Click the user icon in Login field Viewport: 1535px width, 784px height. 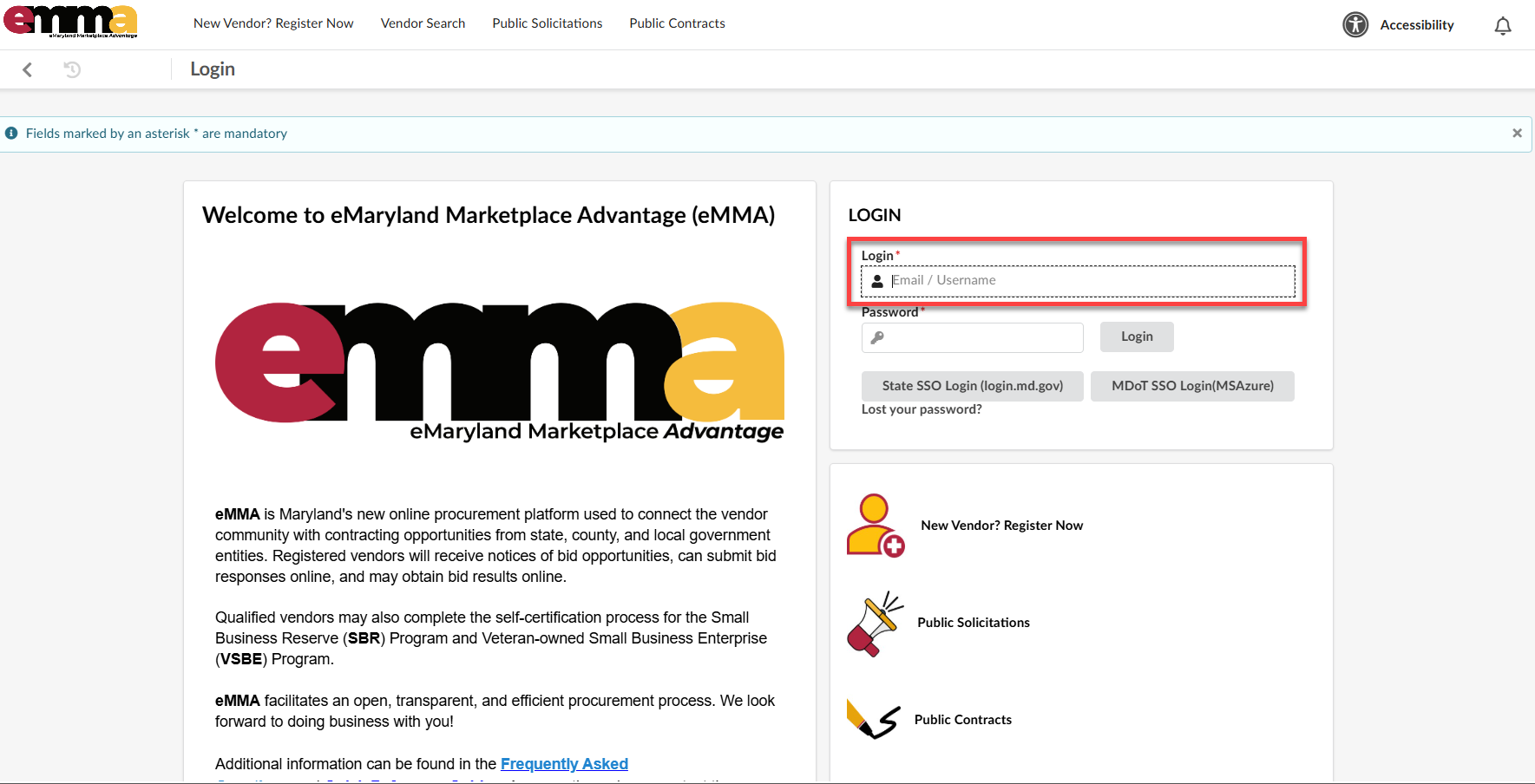click(x=877, y=281)
